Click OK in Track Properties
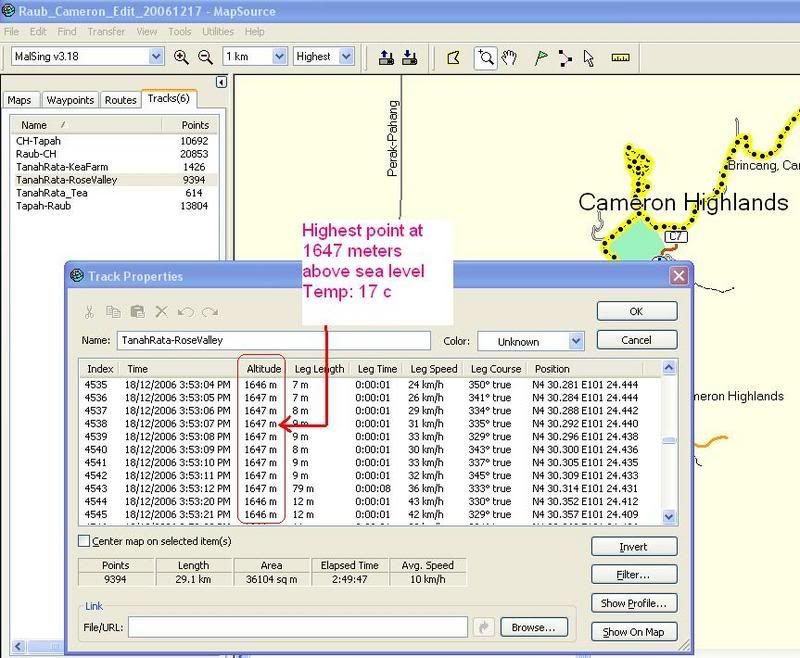Screen dimensions: 800x658 pos(637,311)
